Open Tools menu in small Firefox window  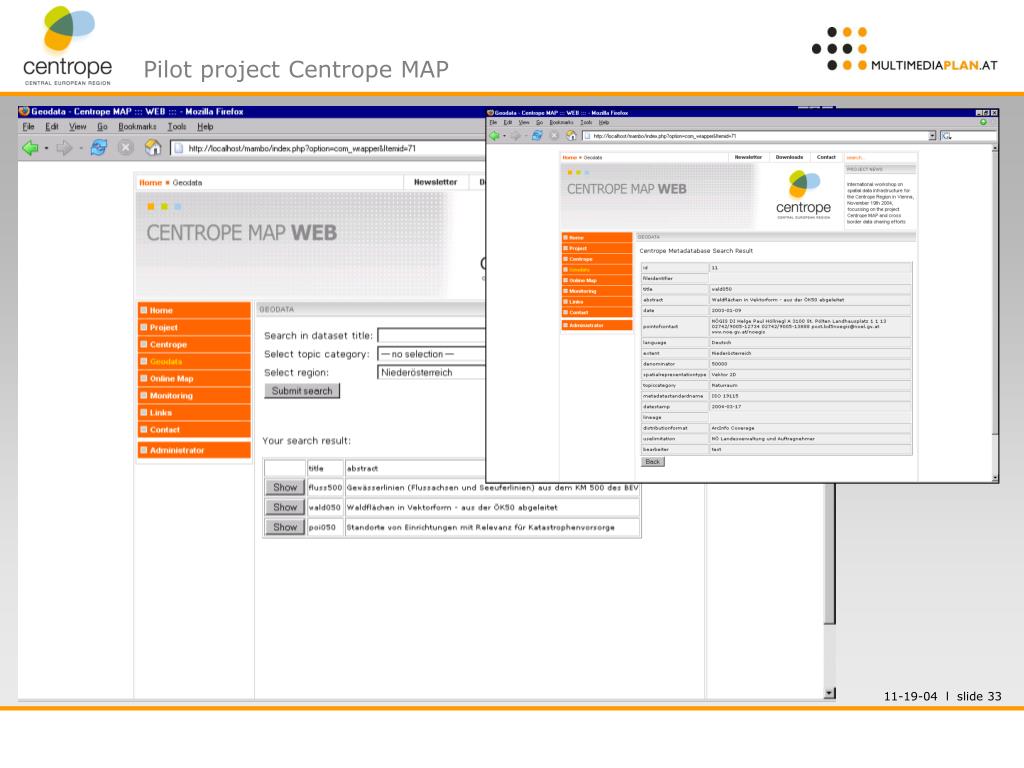[586, 122]
